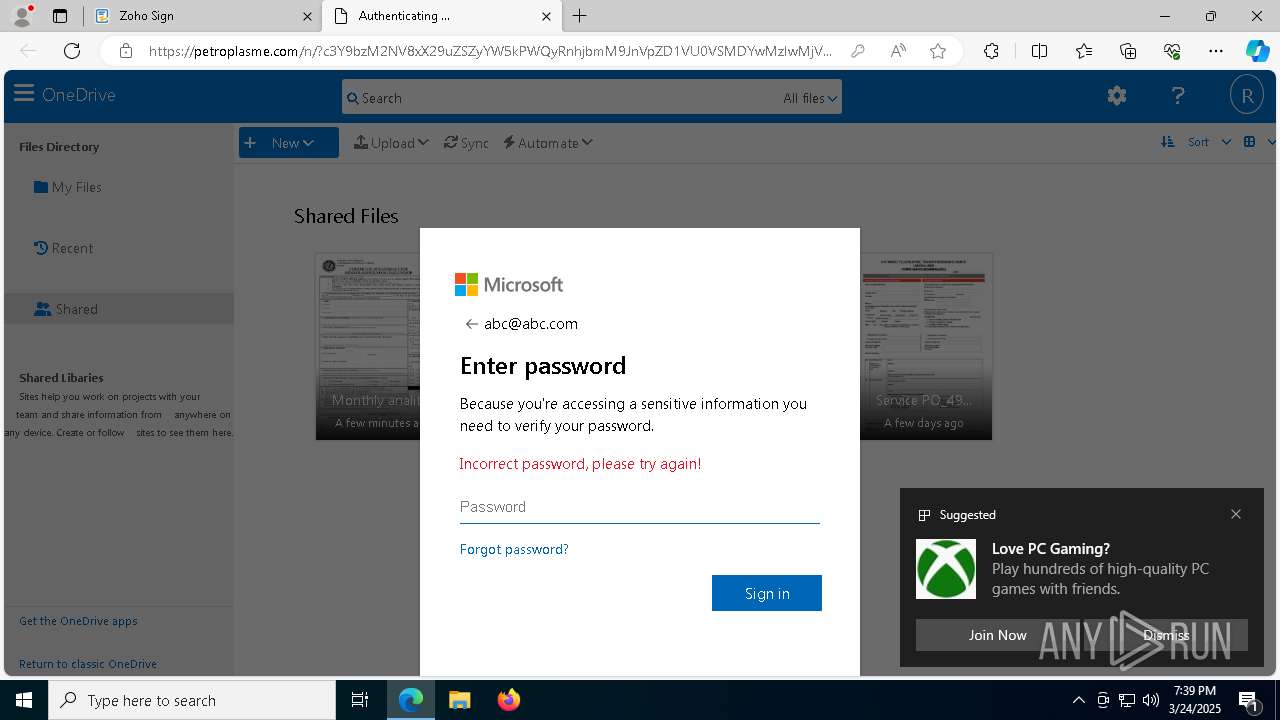Image resolution: width=1280 pixels, height=720 pixels.
Task: Click the Sync toolbar item
Action: [466, 143]
